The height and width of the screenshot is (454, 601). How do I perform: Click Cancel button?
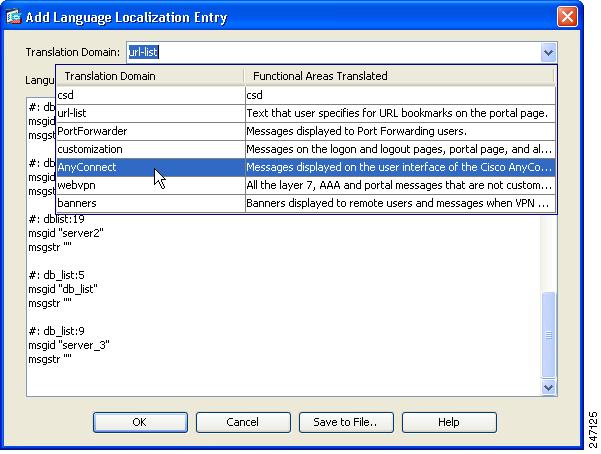243,422
